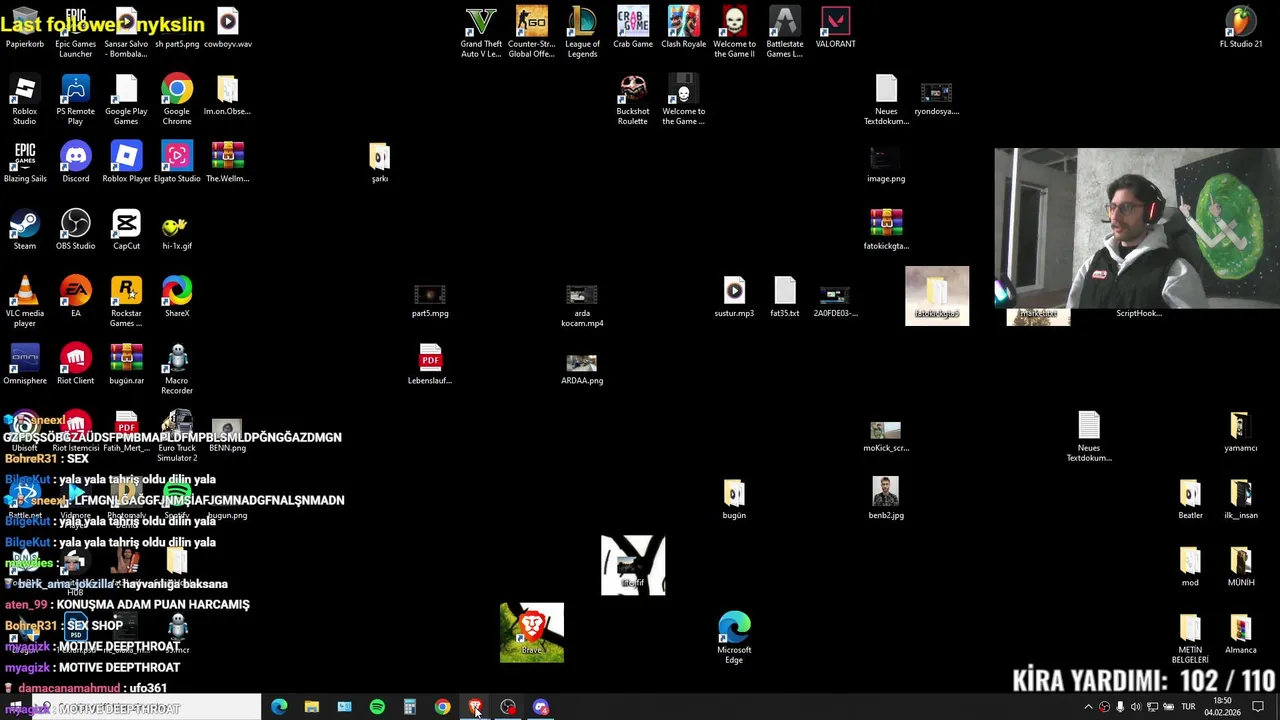1280x720 pixels.
Task: Open Battlestate Games Launcher icon
Action: tap(784, 32)
